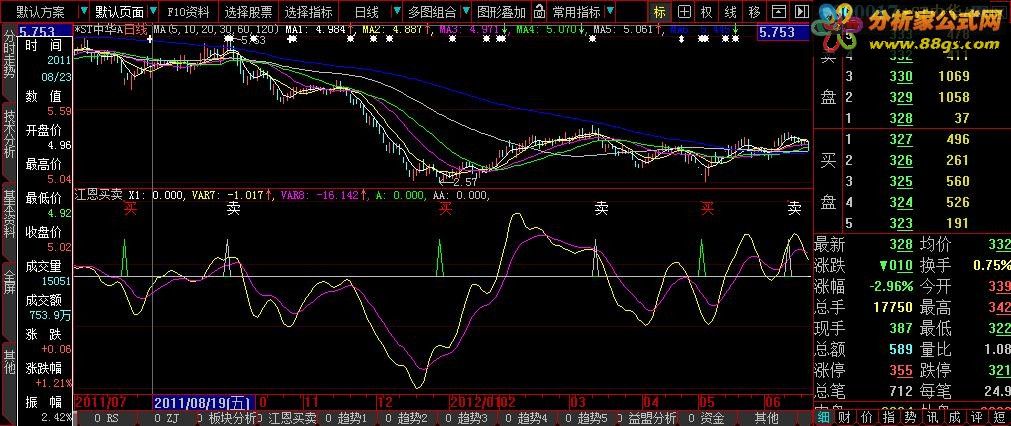1011x426 pixels.
Task: Click the 默认页面 button
Action: pos(119,12)
